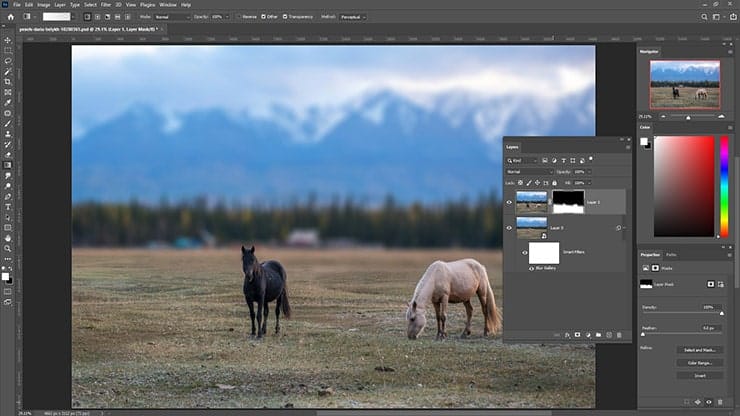
Task: Click Apply mask icon in Properties panel
Action: pos(698,402)
